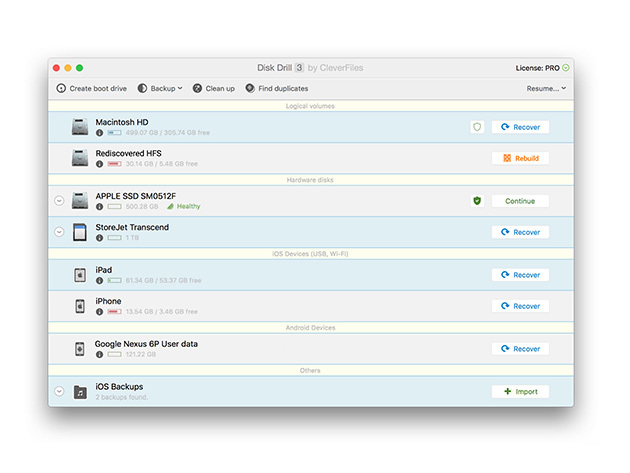Image resolution: width=630 pixels, height=473 pixels.
Task: Click the Google Nexus 6P device icon
Action: pos(80,349)
